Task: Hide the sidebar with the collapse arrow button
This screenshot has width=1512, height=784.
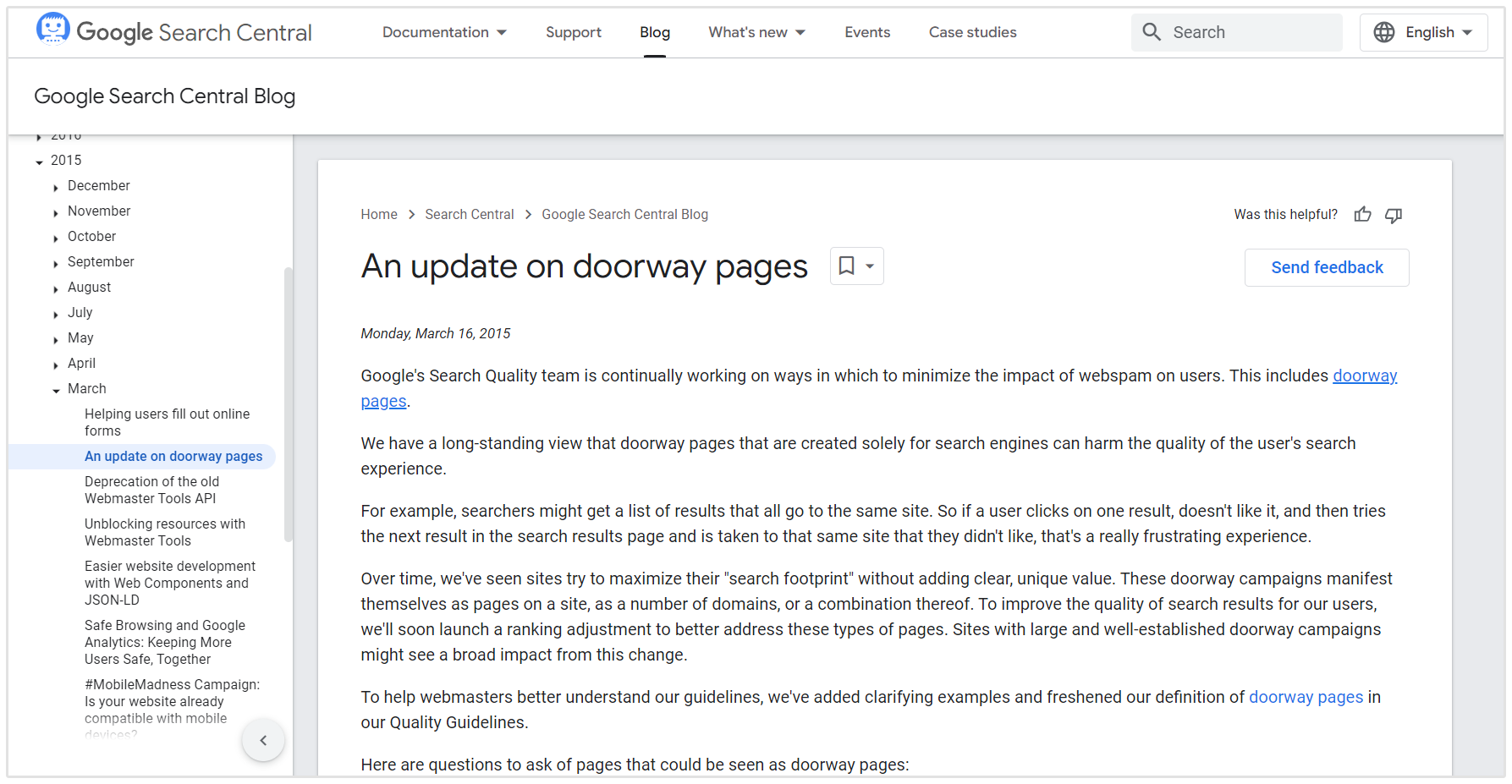Action: [x=263, y=740]
